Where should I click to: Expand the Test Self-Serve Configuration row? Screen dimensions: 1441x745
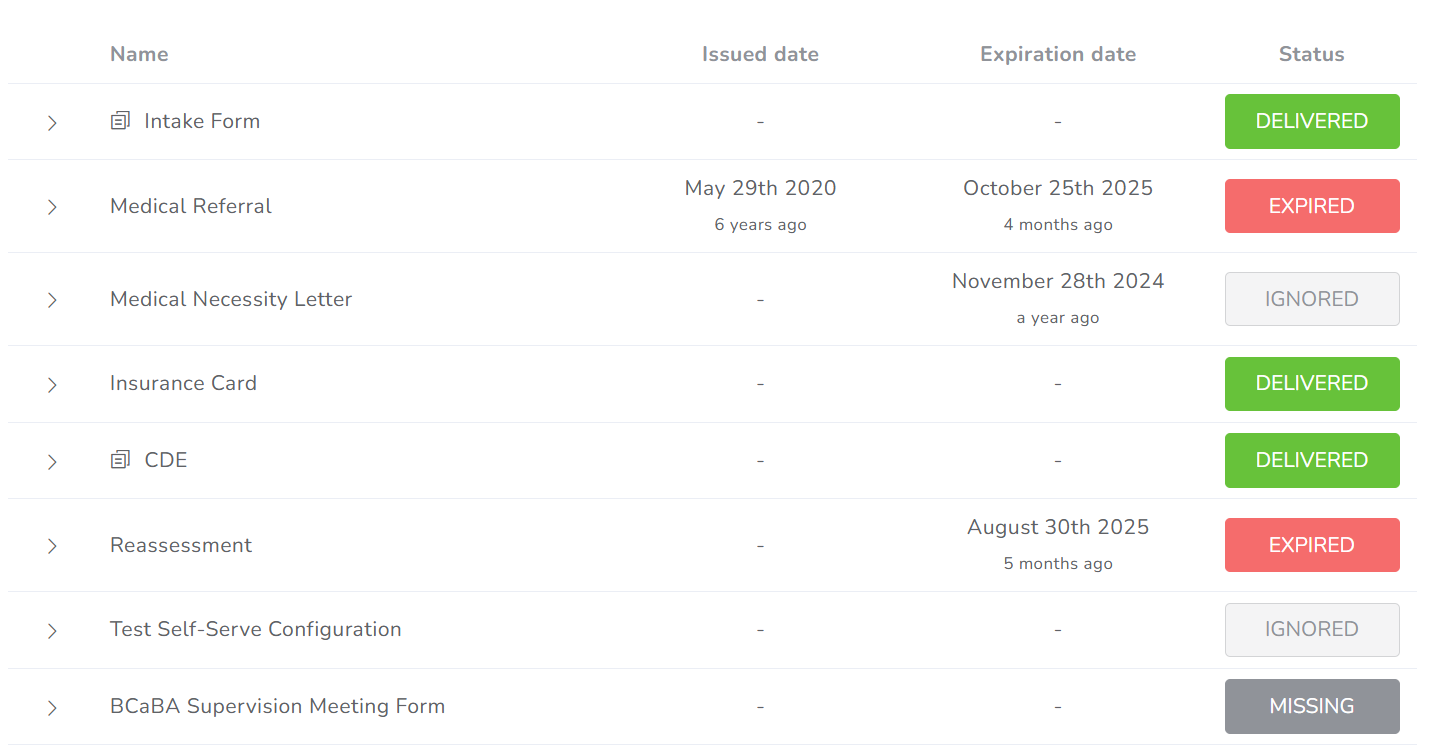[x=52, y=630]
